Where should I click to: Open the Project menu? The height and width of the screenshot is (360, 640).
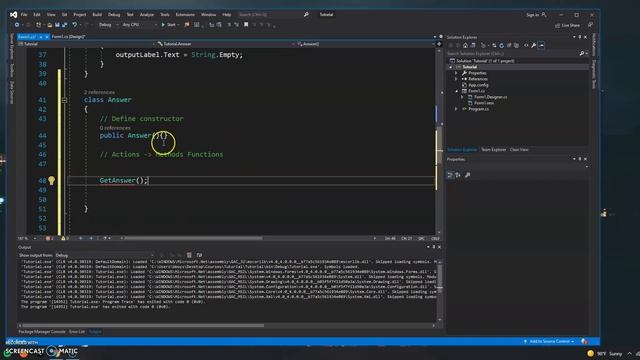[80, 15]
